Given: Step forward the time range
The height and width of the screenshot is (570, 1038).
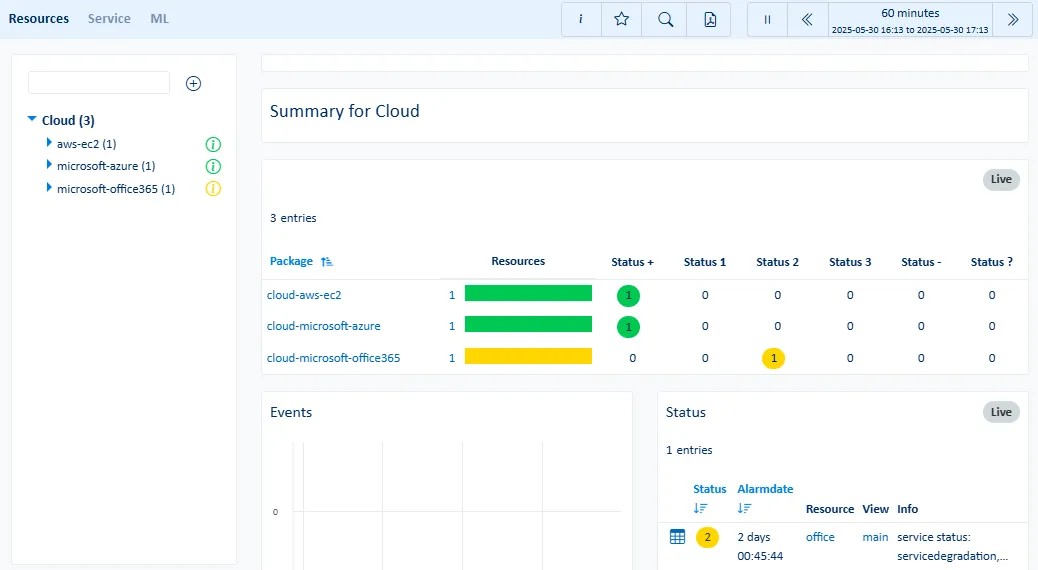Looking at the screenshot, I should point(1012,19).
